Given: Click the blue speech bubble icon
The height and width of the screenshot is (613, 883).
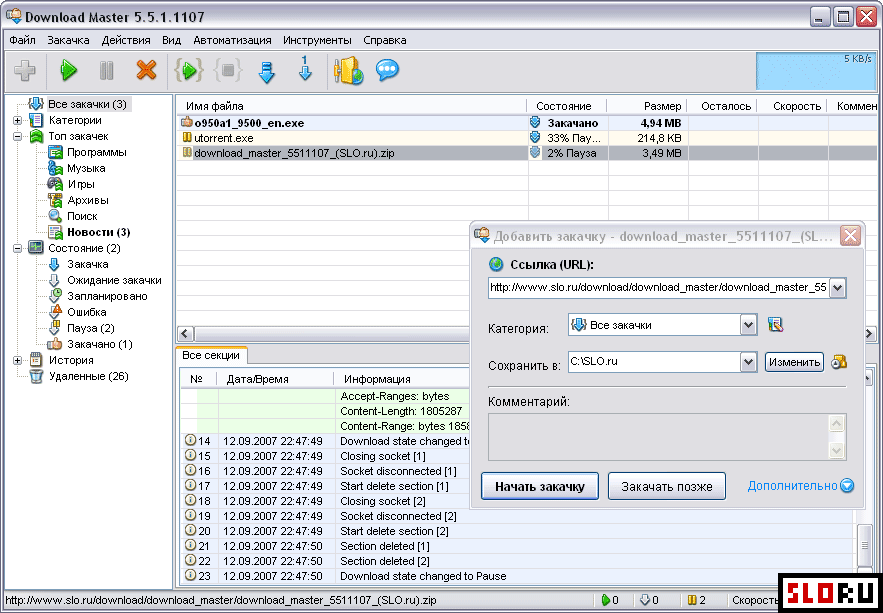Looking at the screenshot, I should (x=387, y=70).
